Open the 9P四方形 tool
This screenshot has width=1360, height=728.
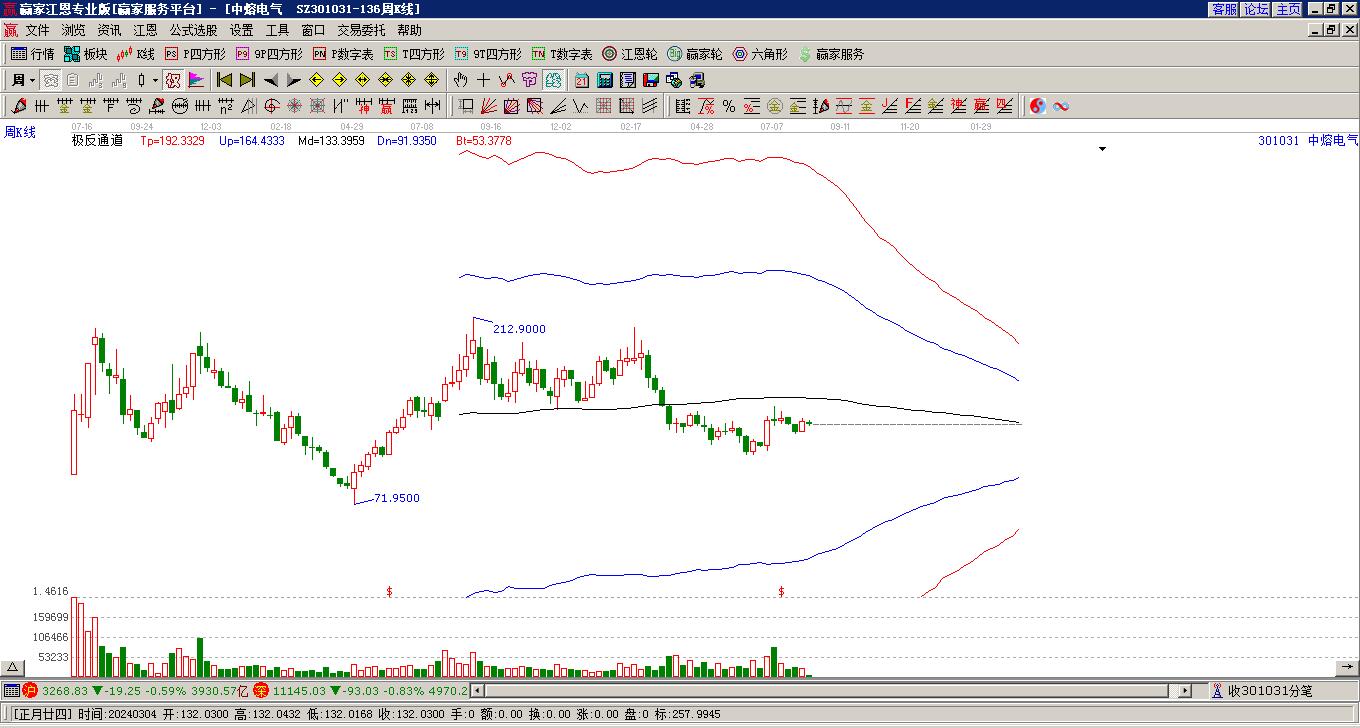pos(269,54)
